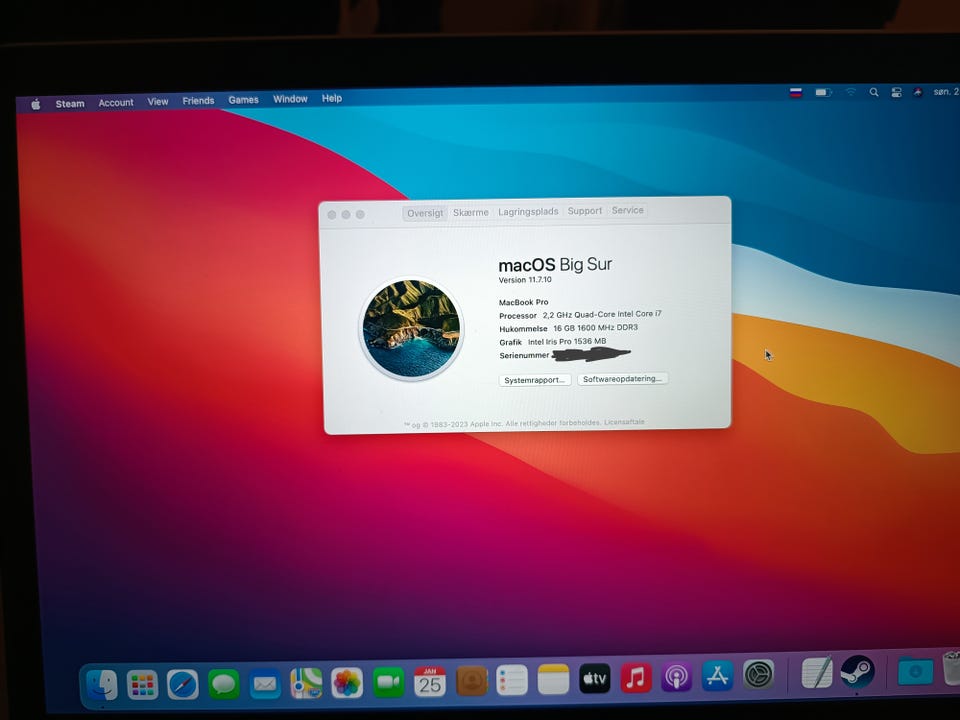Image resolution: width=960 pixels, height=720 pixels.
Task: Open the Music app in the Dock
Action: coord(636,678)
